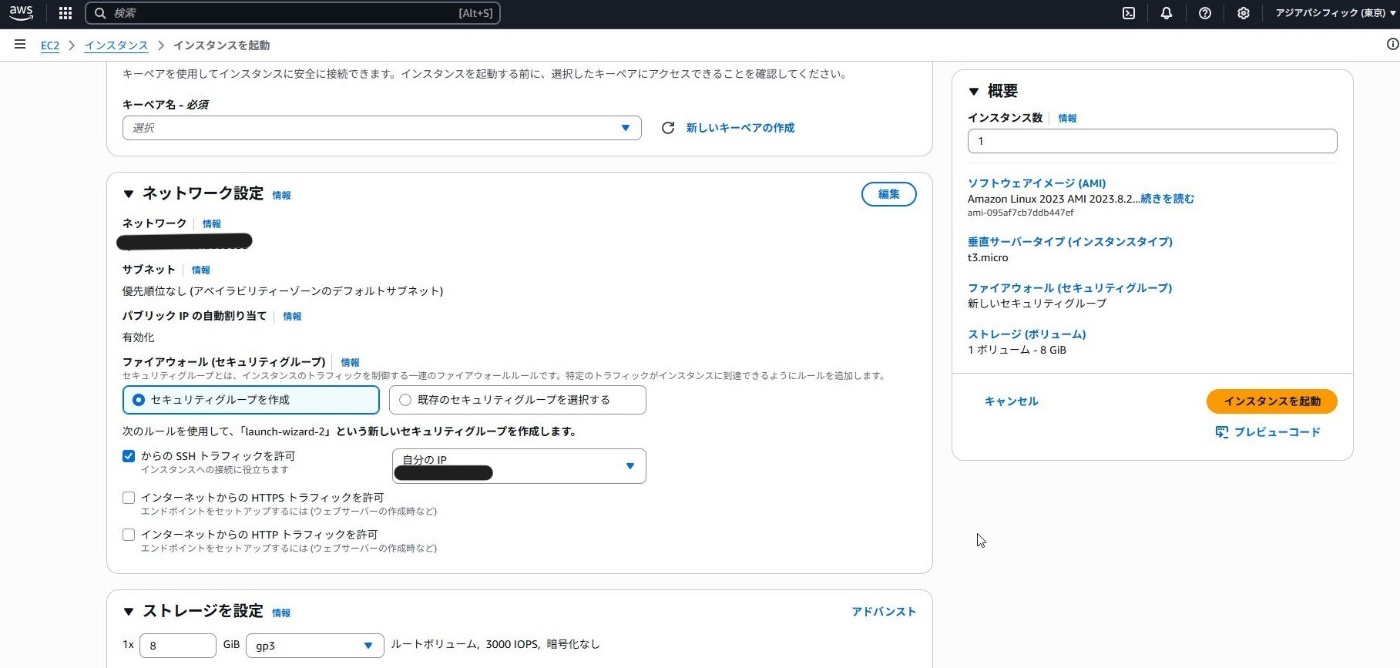Enable HTTP traffic from internet checkbox

click(128, 535)
